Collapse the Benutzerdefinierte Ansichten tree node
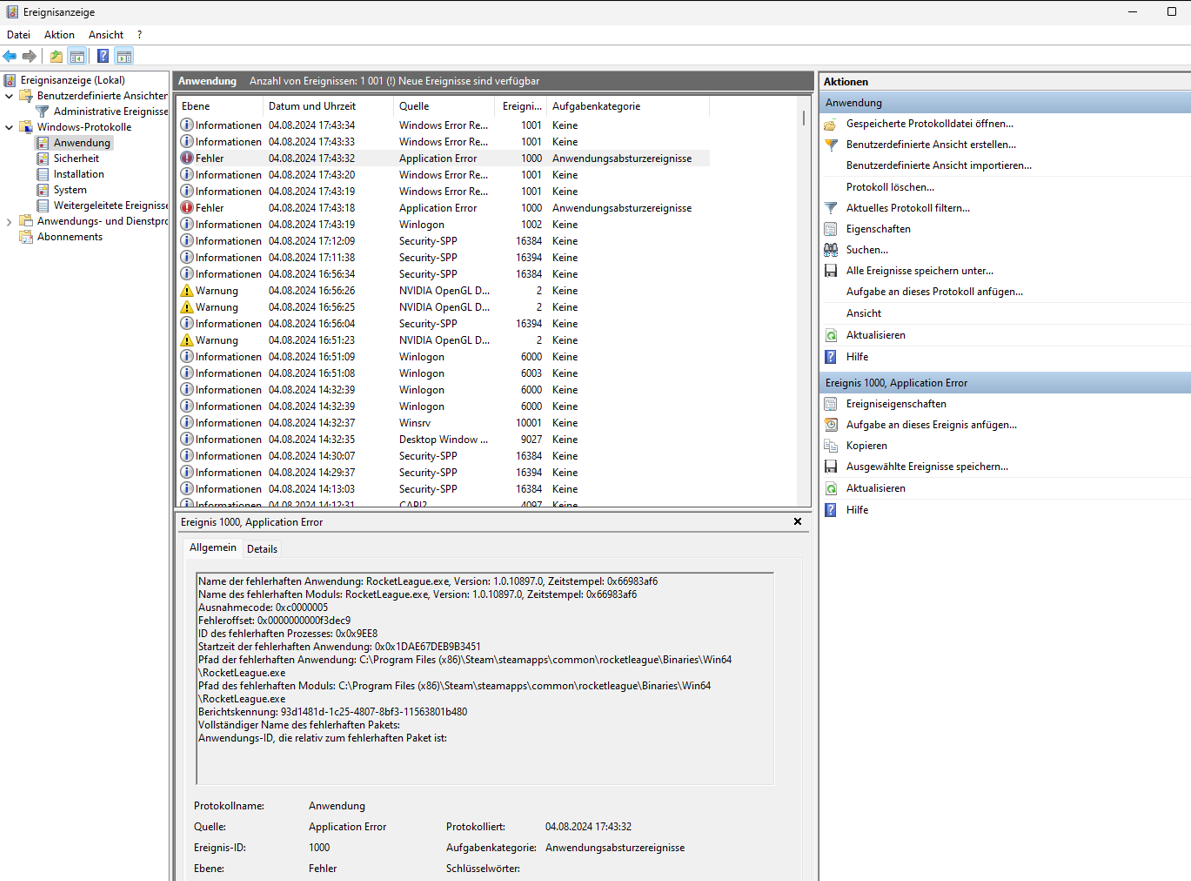 coord(9,96)
